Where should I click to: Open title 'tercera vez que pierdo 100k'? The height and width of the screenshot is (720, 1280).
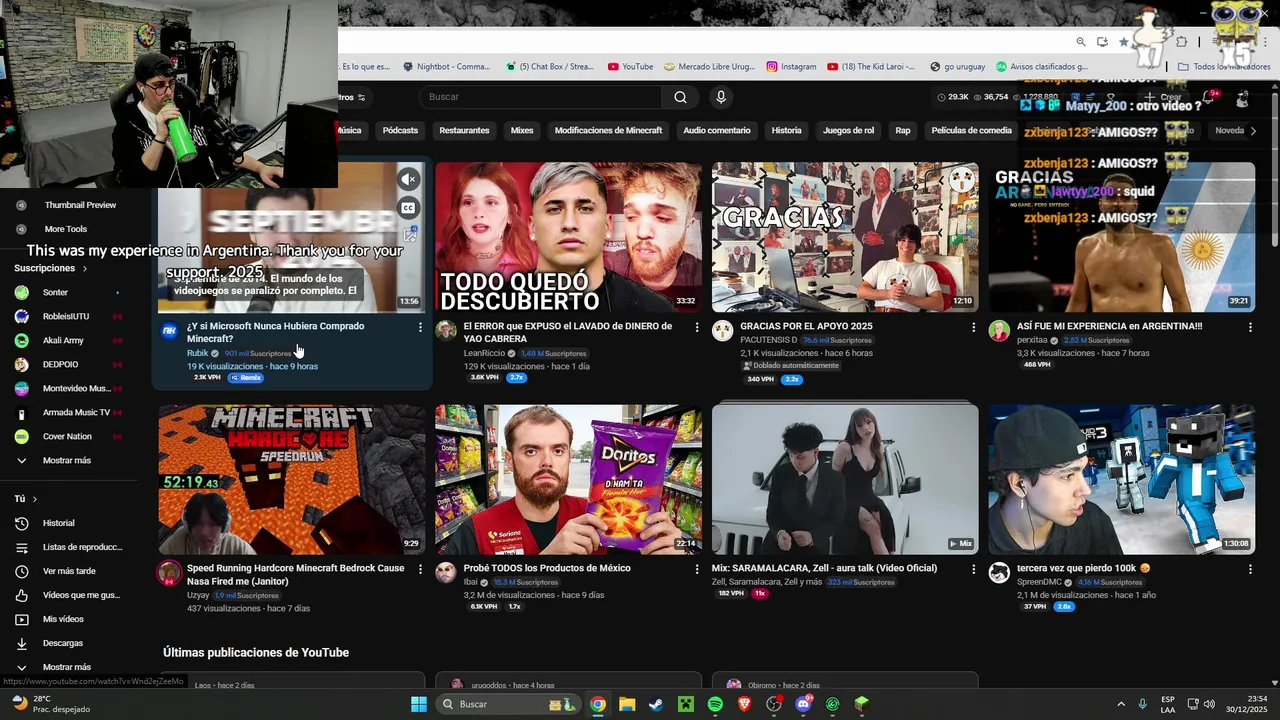pos(1083,568)
